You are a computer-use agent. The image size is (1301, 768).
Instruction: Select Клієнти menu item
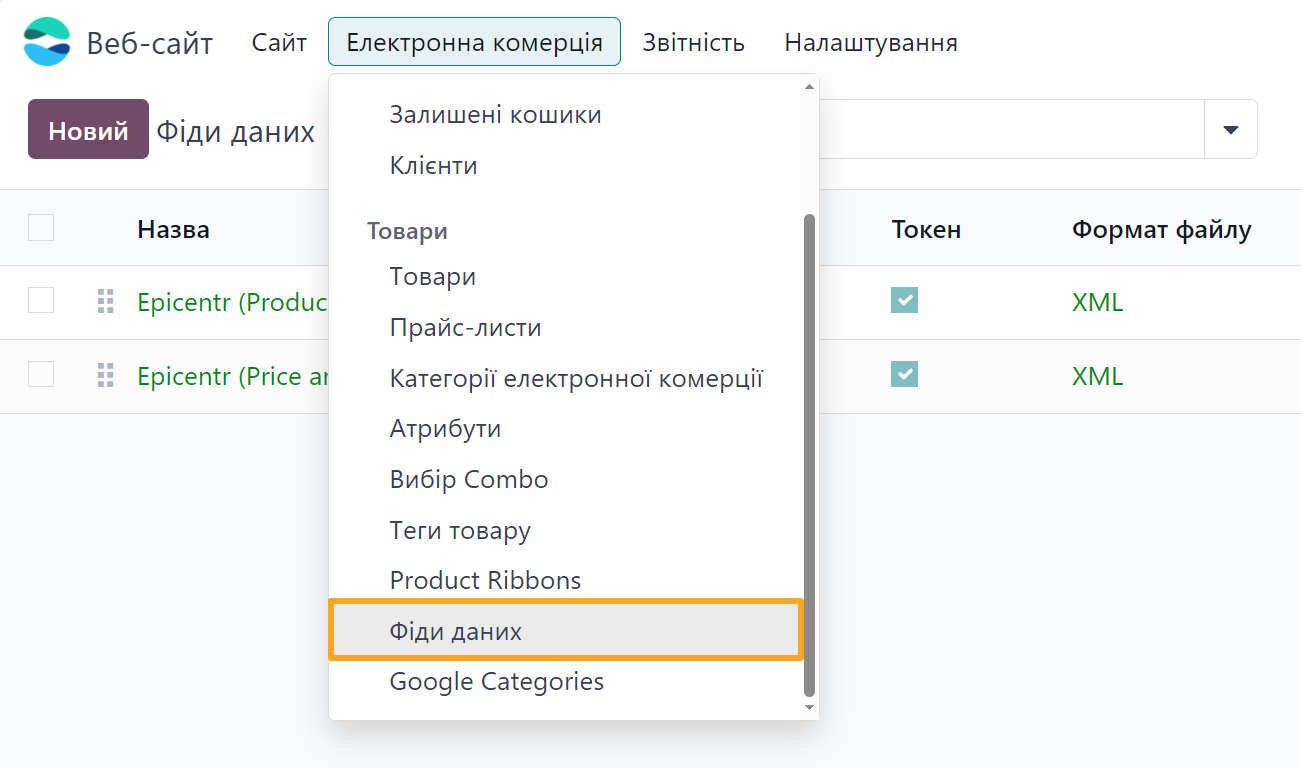click(566, 166)
